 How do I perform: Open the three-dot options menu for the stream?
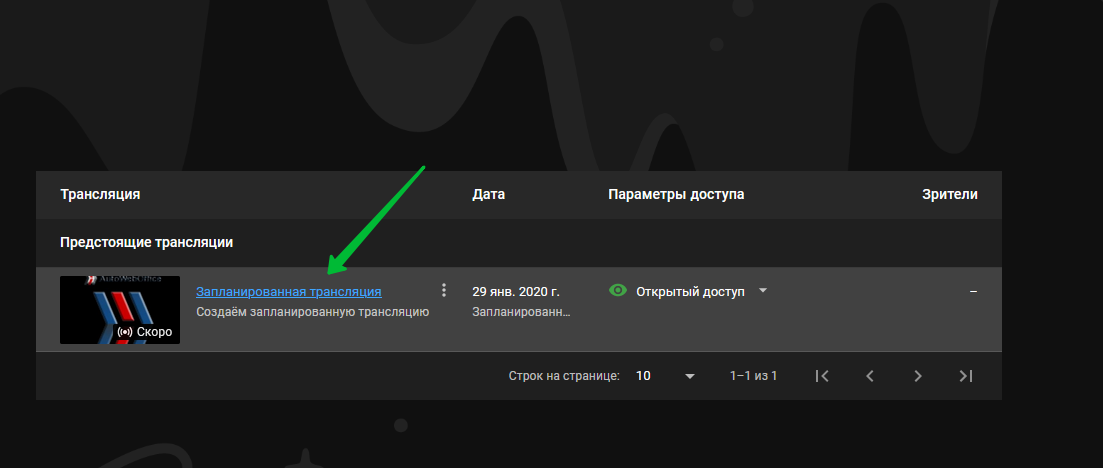pos(444,291)
